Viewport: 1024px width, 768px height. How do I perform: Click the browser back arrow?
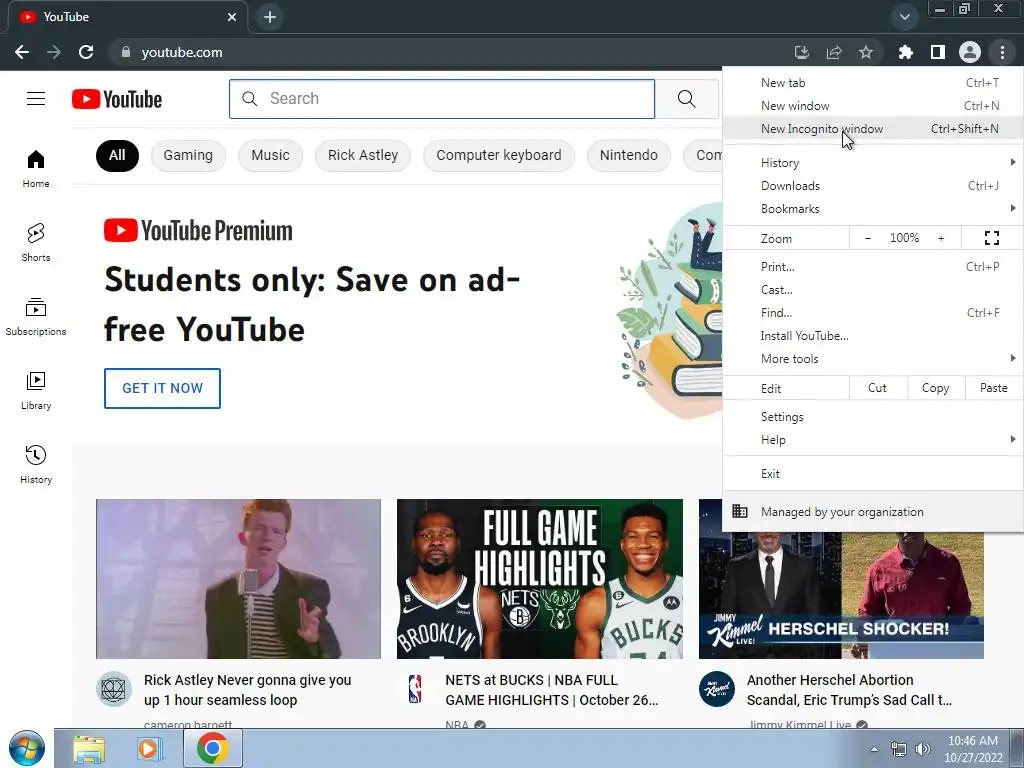(22, 52)
